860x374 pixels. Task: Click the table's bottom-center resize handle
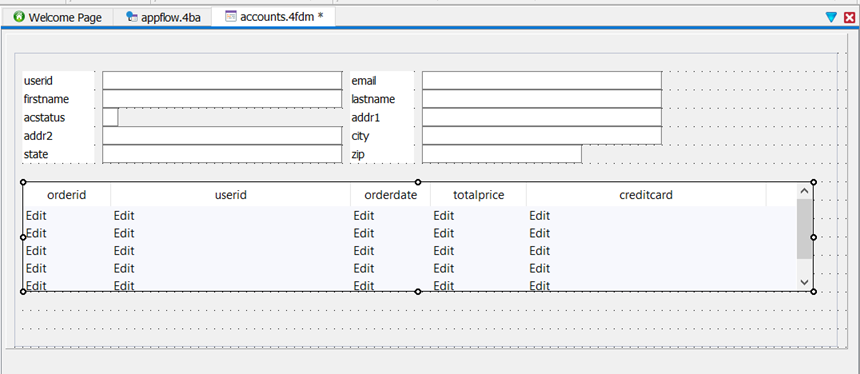click(418, 292)
